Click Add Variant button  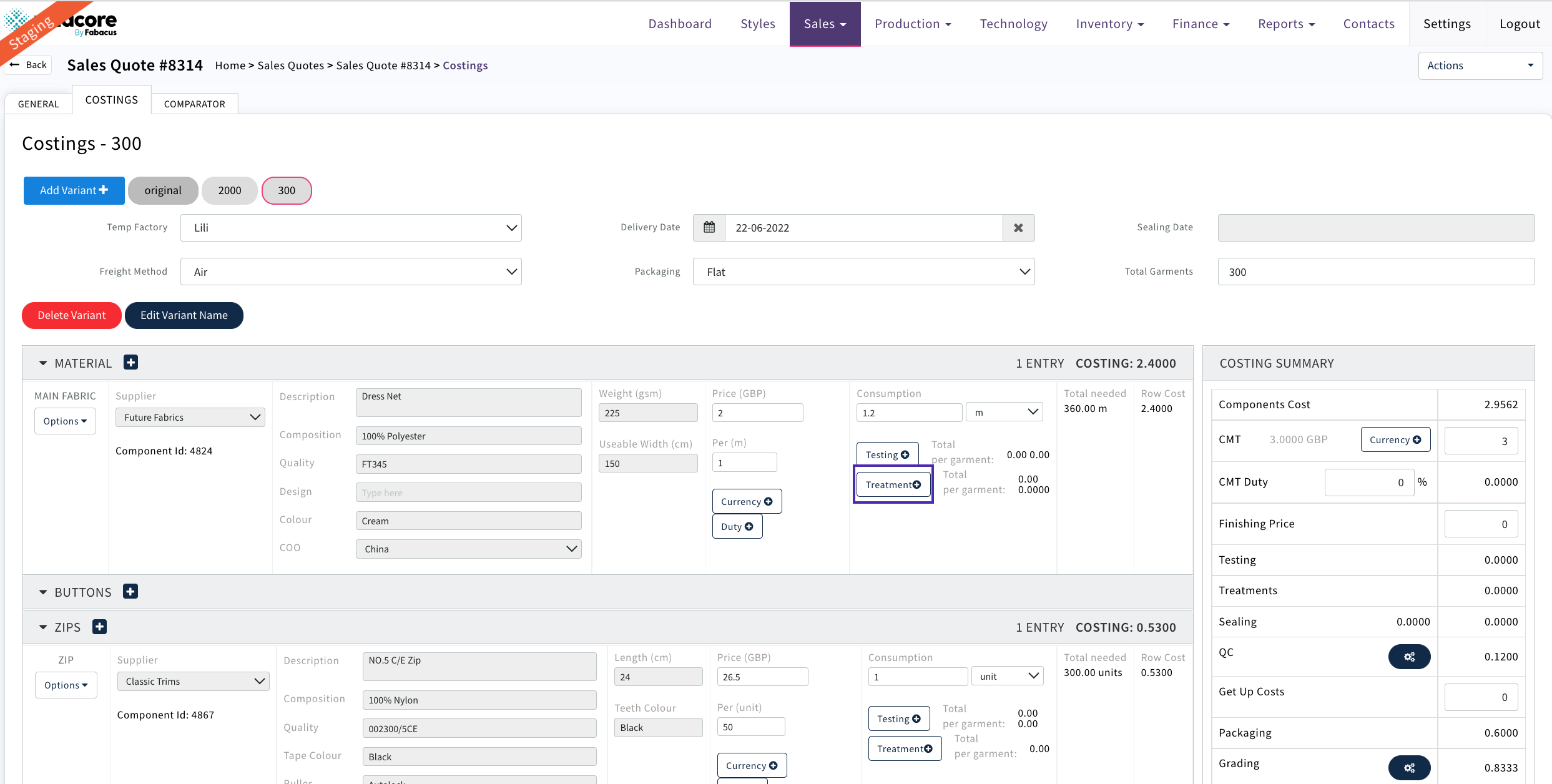74,190
